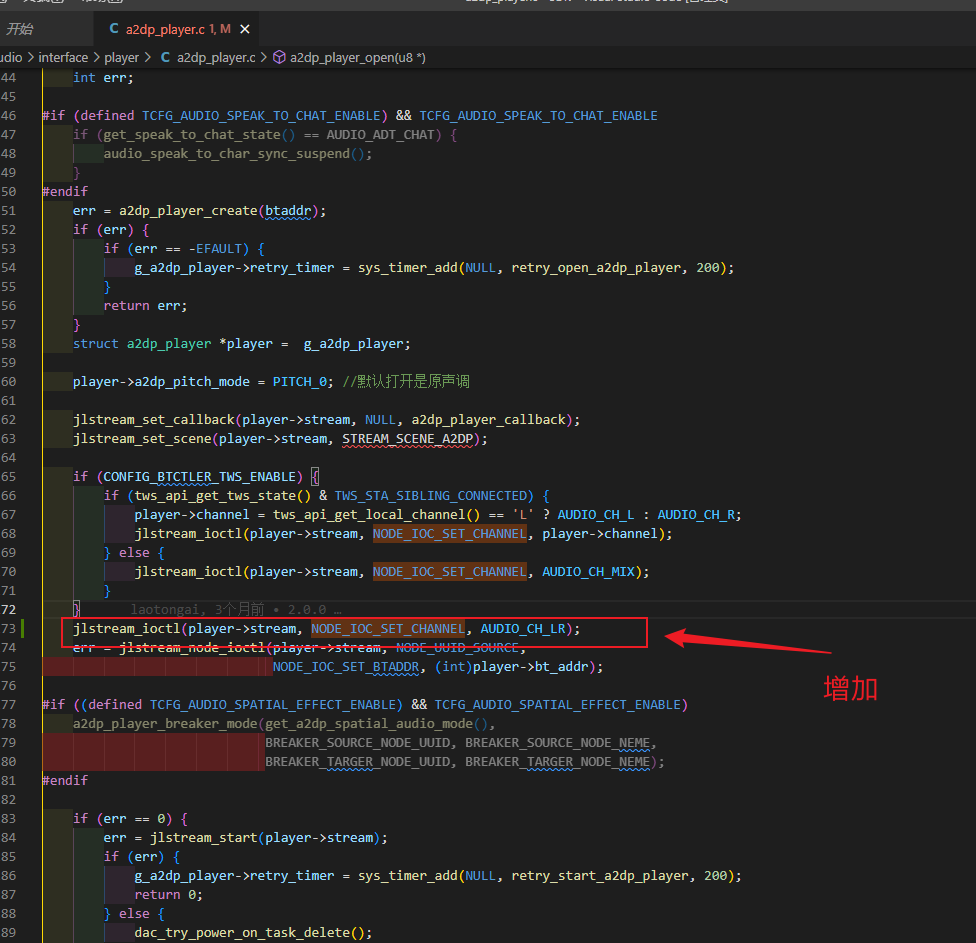Click dac_try_power_on_task_delete in the code
Image resolution: width=976 pixels, height=943 pixels.
pyautogui.click(x=242, y=932)
